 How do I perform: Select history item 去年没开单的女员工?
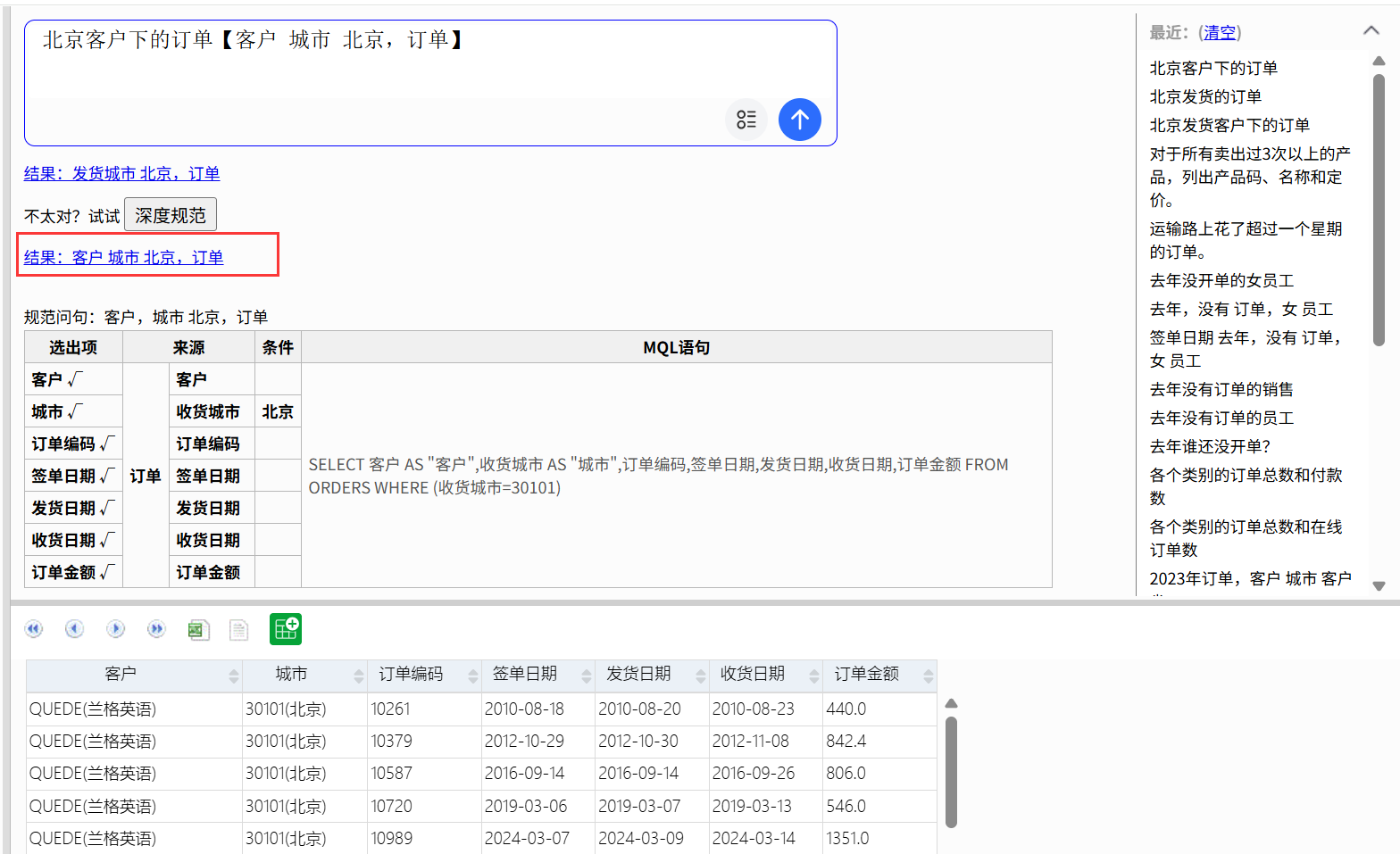pos(1221,280)
